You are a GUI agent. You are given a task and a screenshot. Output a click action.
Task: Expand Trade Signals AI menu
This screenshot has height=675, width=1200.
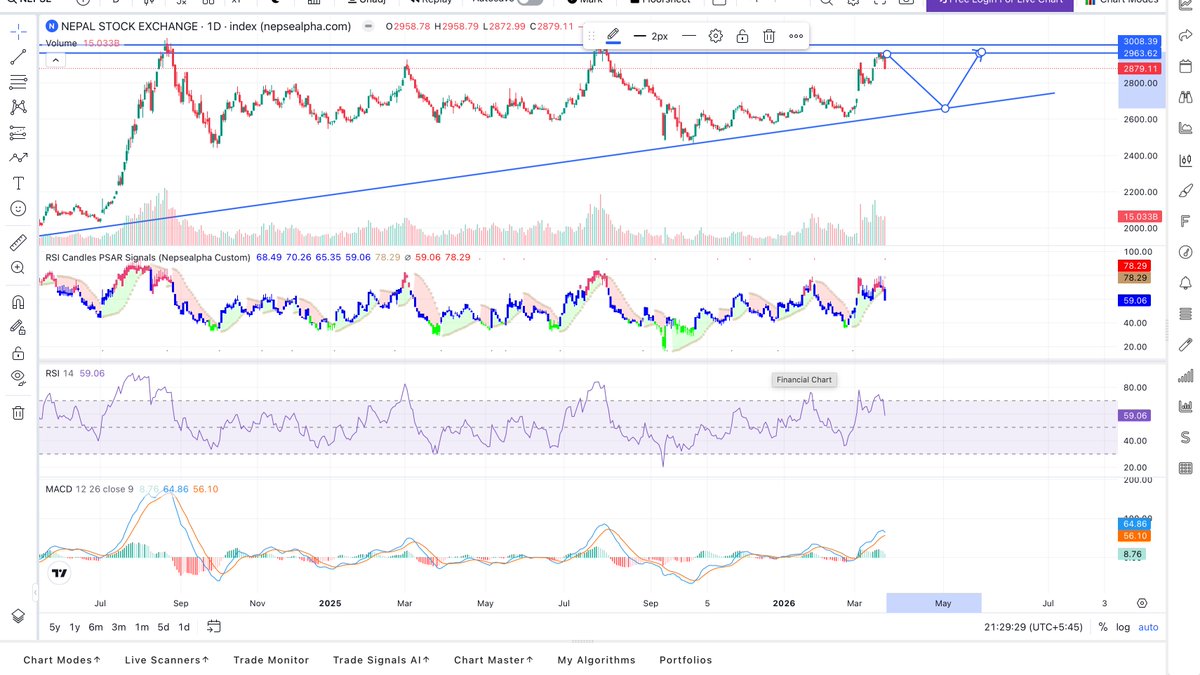coord(382,660)
